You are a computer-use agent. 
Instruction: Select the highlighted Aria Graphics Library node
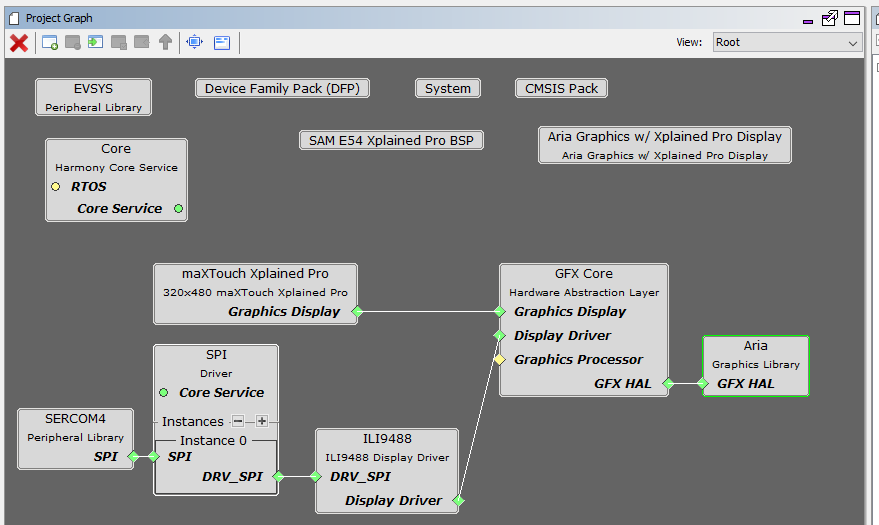pyautogui.click(x=756, y=366)
